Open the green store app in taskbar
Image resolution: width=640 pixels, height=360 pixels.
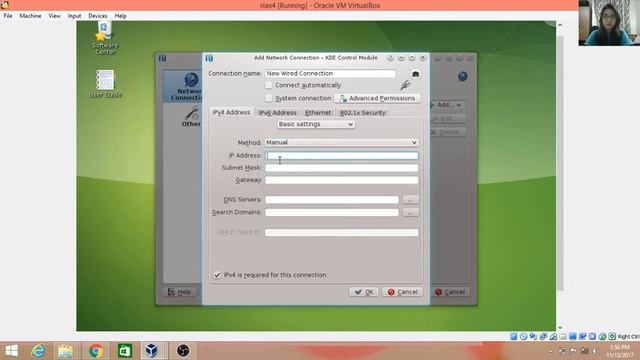coord(125,351)
